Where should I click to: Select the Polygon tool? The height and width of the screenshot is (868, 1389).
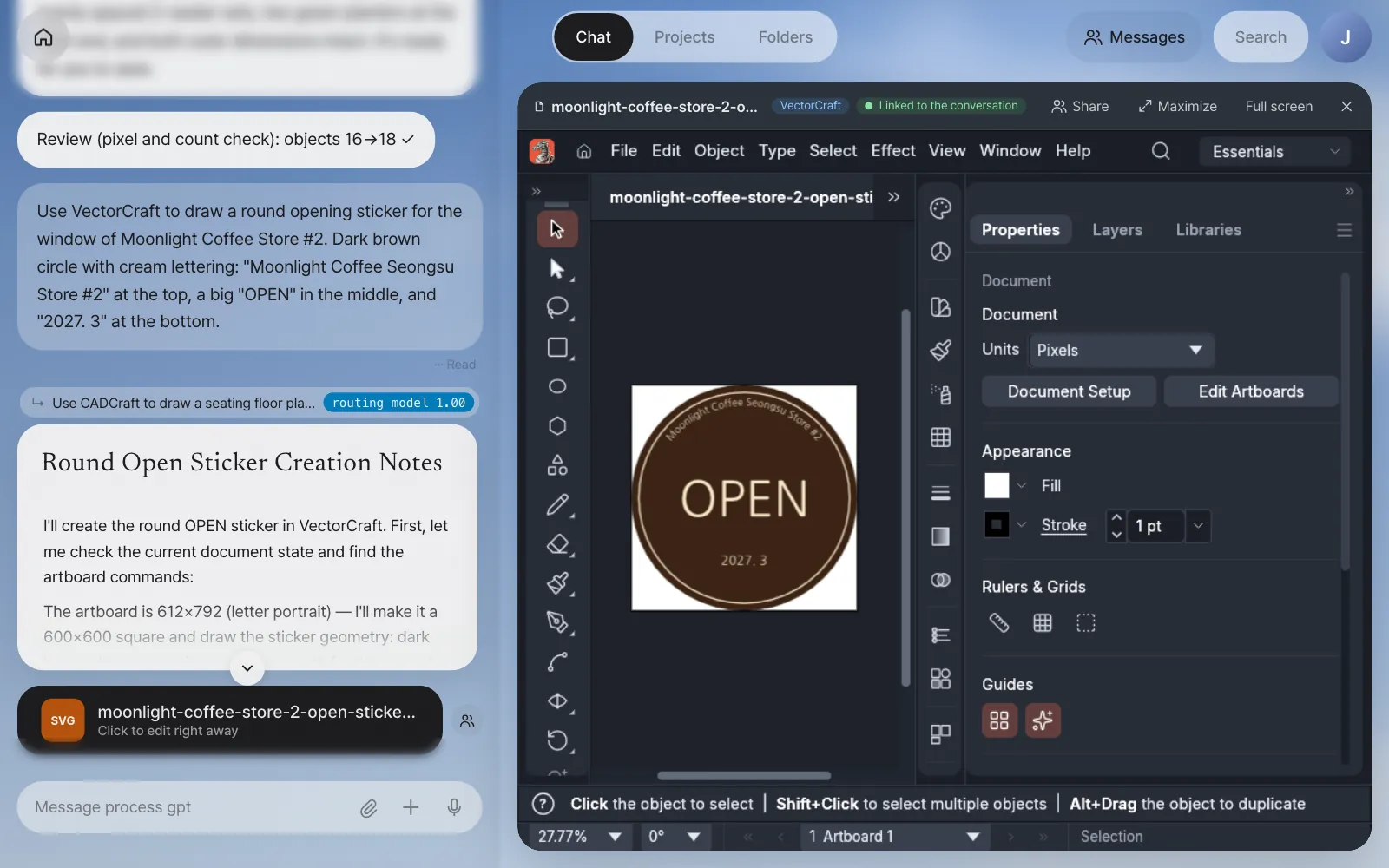557,426
